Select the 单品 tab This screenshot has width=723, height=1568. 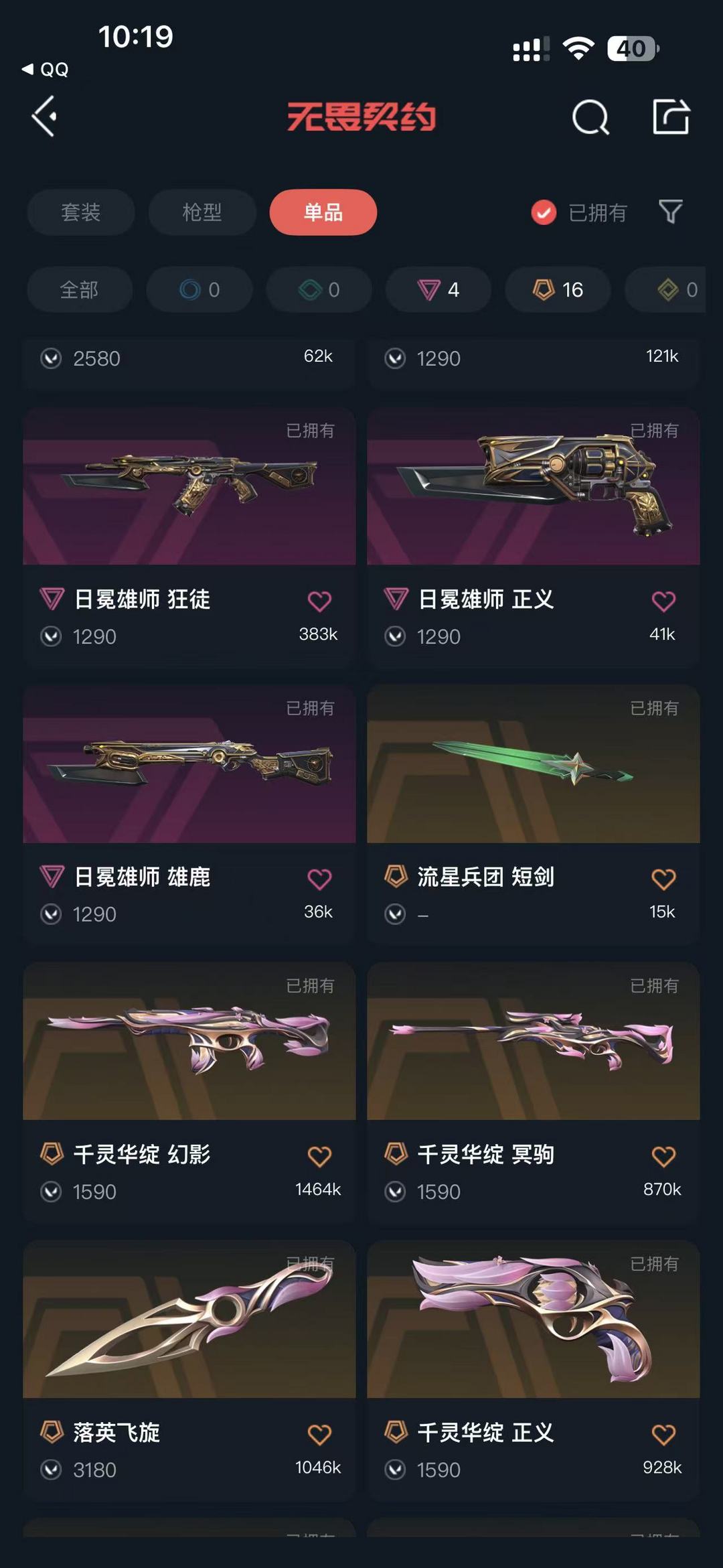(323, 212)
